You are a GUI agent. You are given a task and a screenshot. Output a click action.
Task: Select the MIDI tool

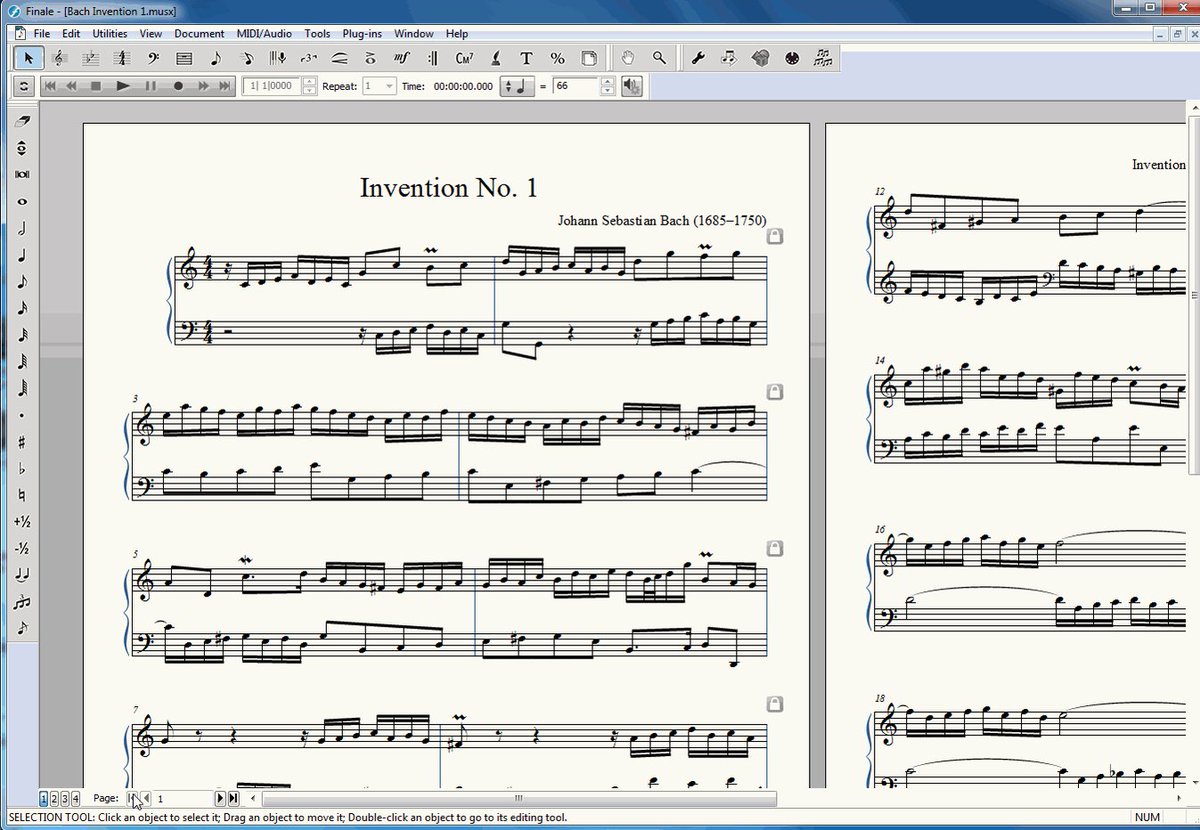click(x=791, y=58)
